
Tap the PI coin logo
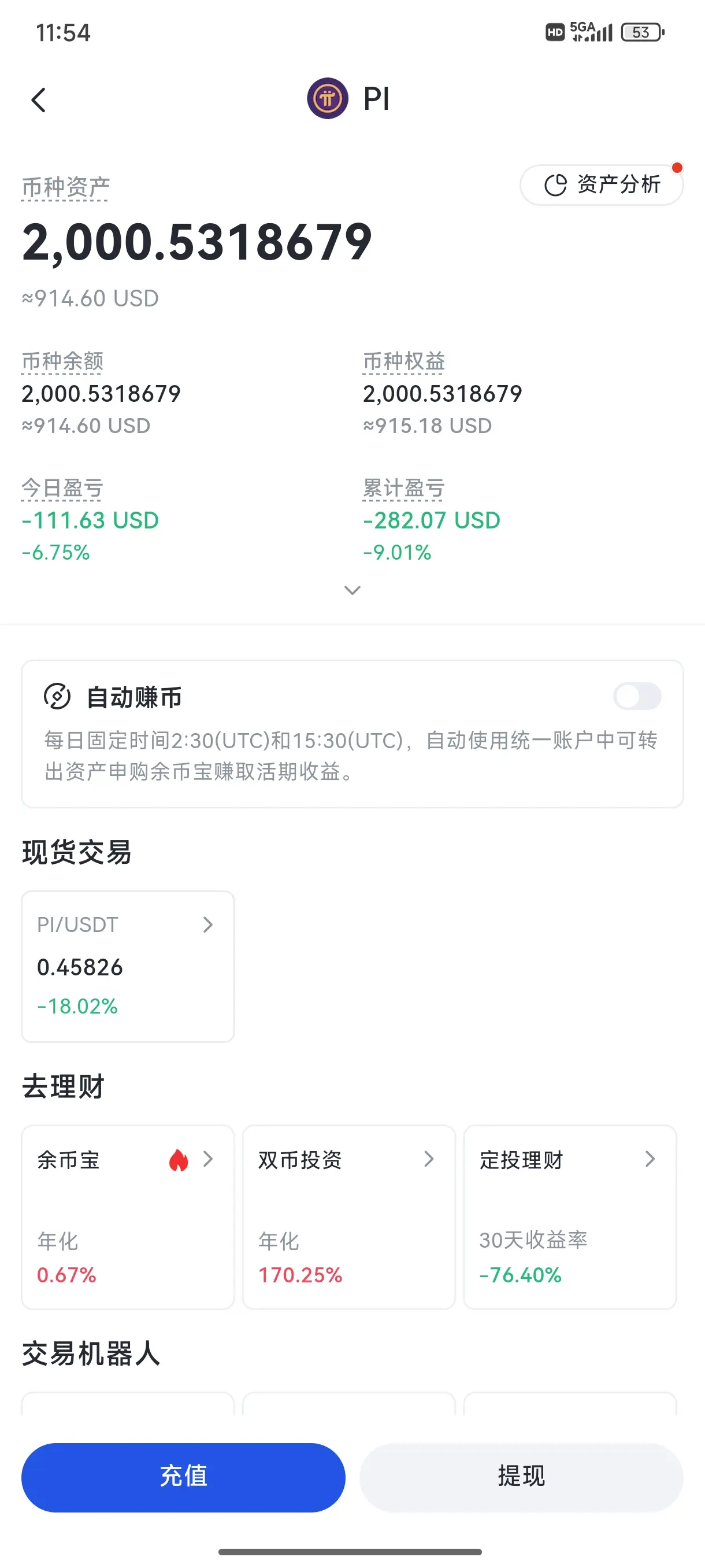pos(327,99)
